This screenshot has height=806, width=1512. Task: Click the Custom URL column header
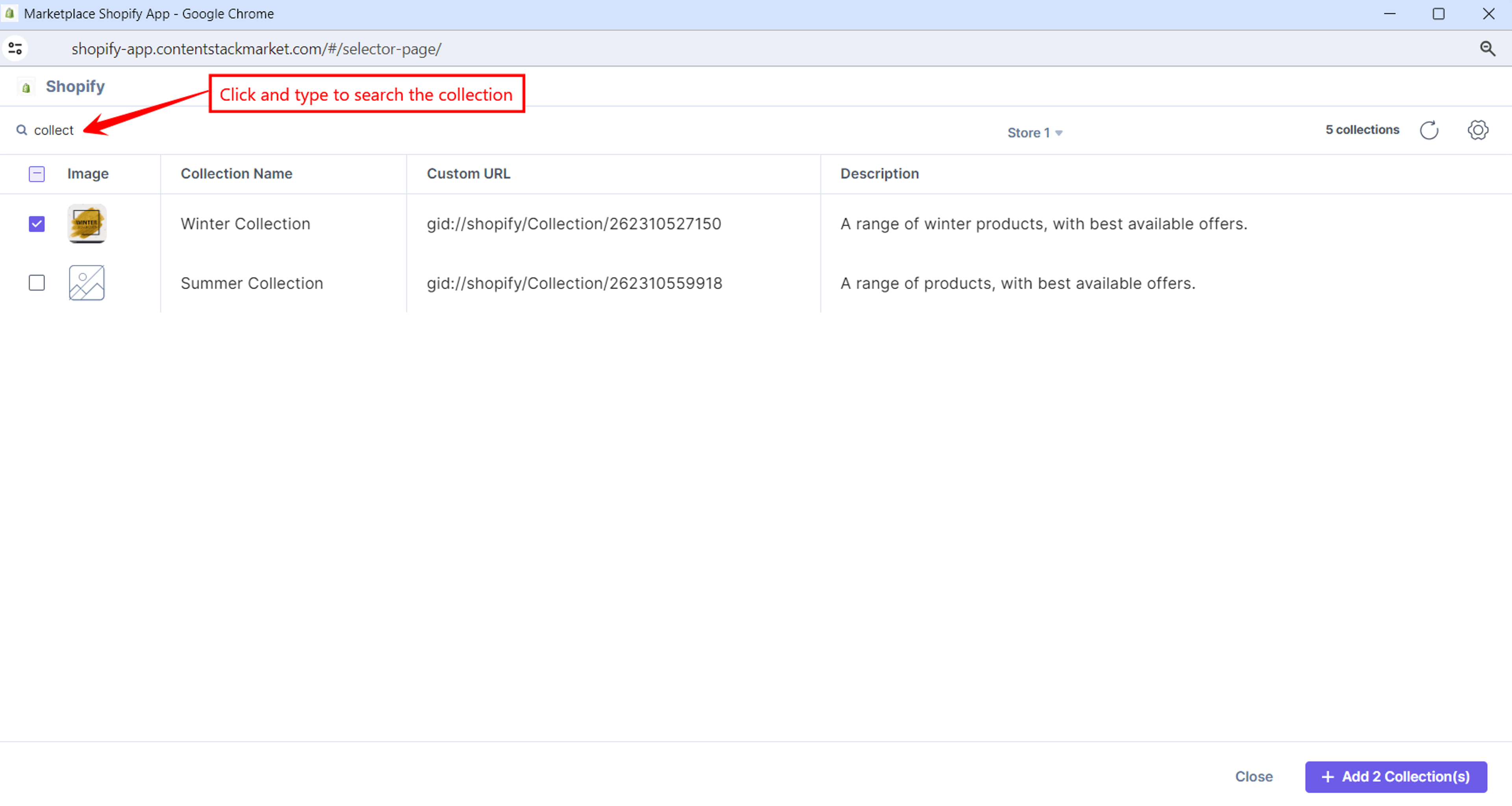(469, 174)
